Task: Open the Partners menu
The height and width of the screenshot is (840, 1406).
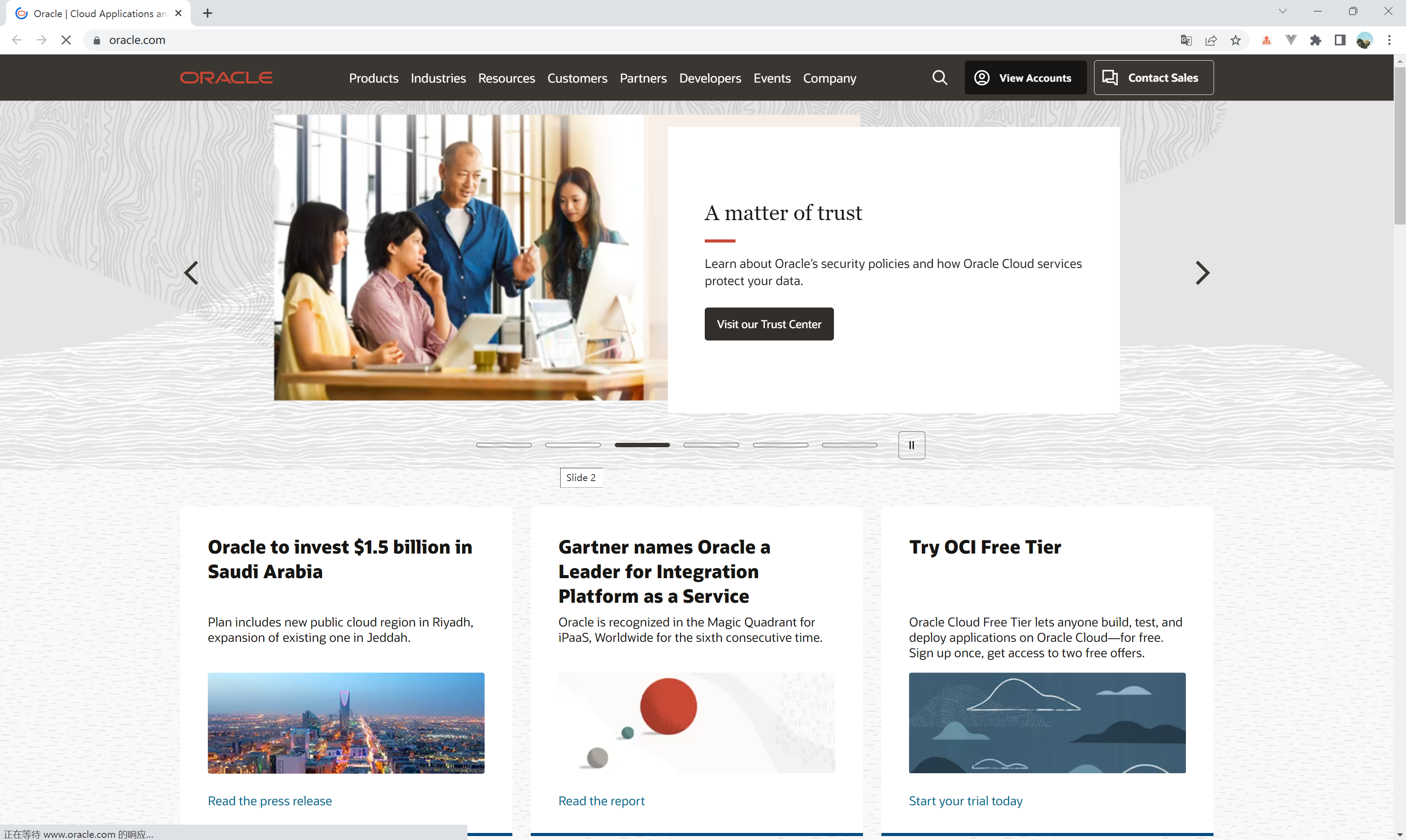Action: point(643,78)
